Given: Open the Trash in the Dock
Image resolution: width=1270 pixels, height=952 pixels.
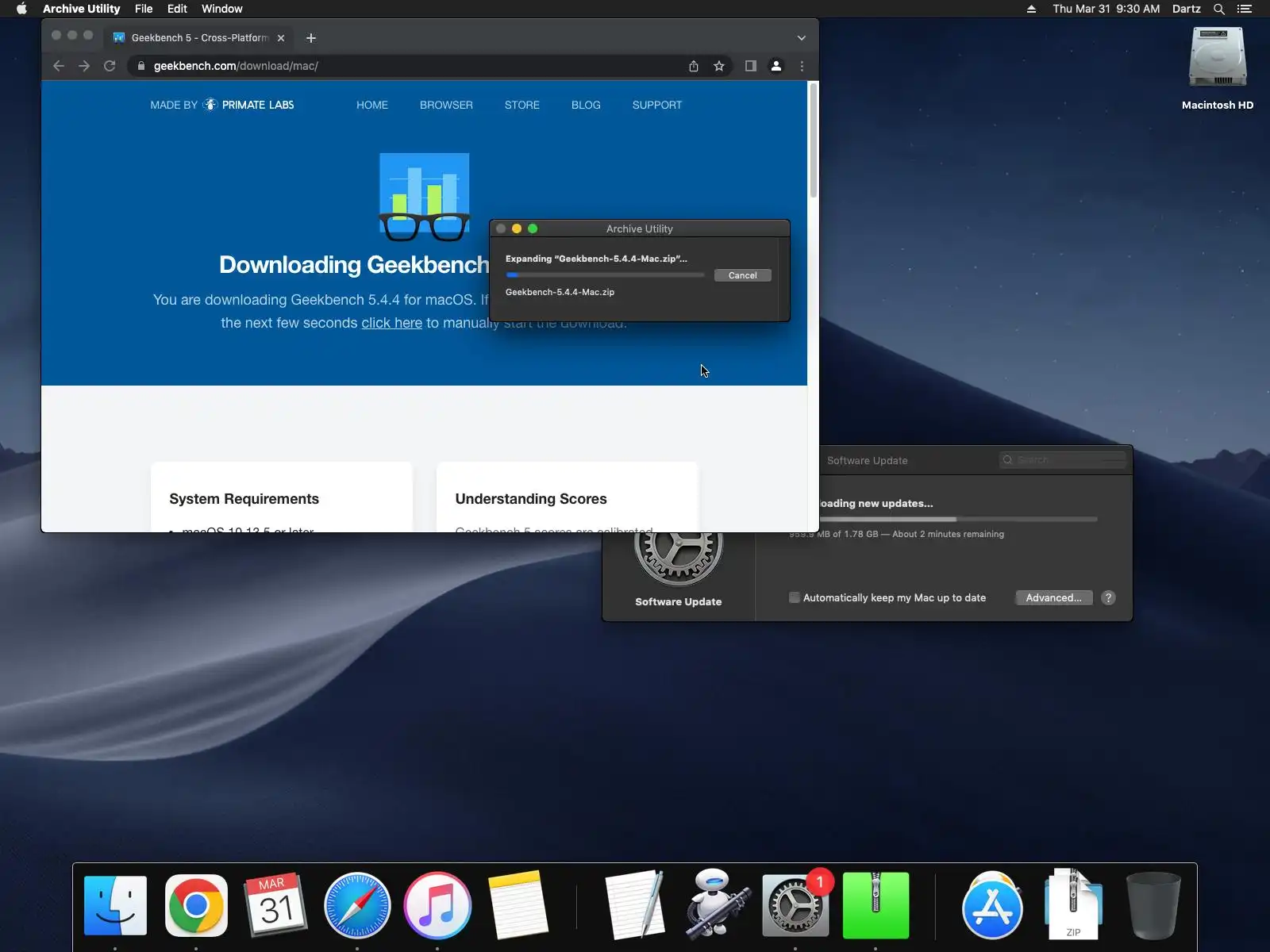Looking at the screenshot, I should pyautogui.click(x=1153, y=905).
